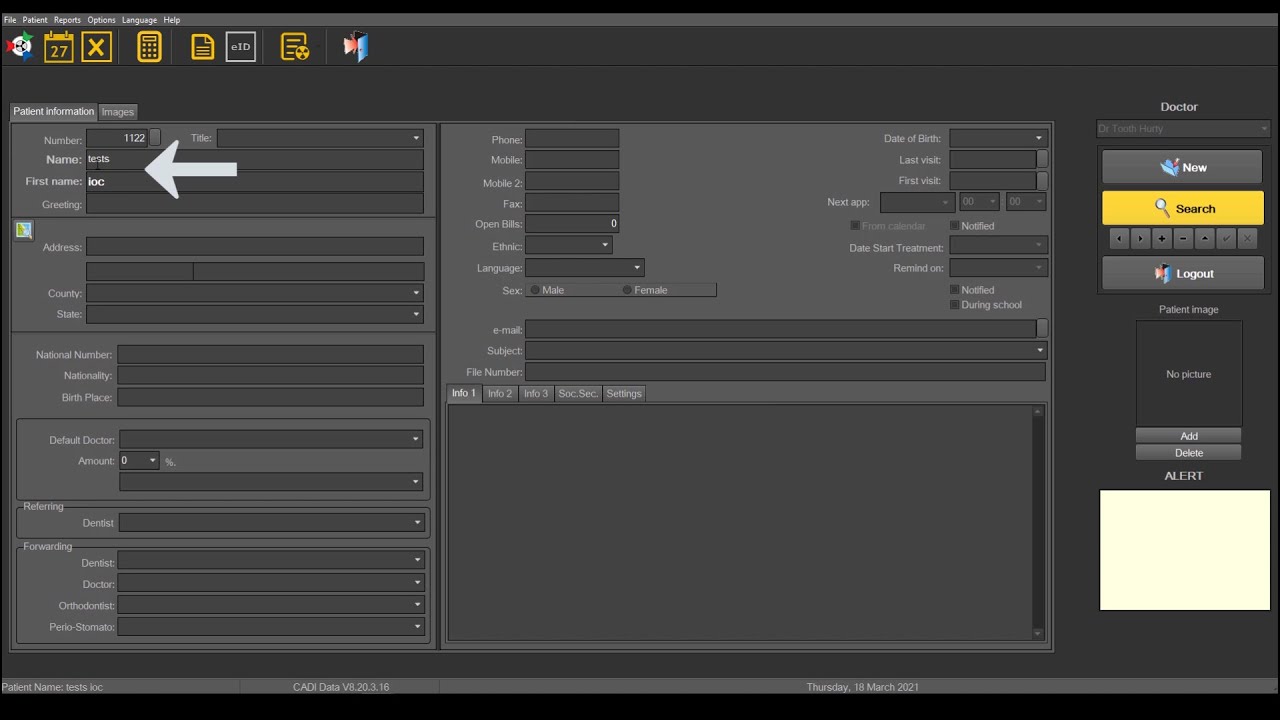Switch to the Info 2 tab
The height and width of the screenshot is (720, 1280).
click(x=500, y=394)
